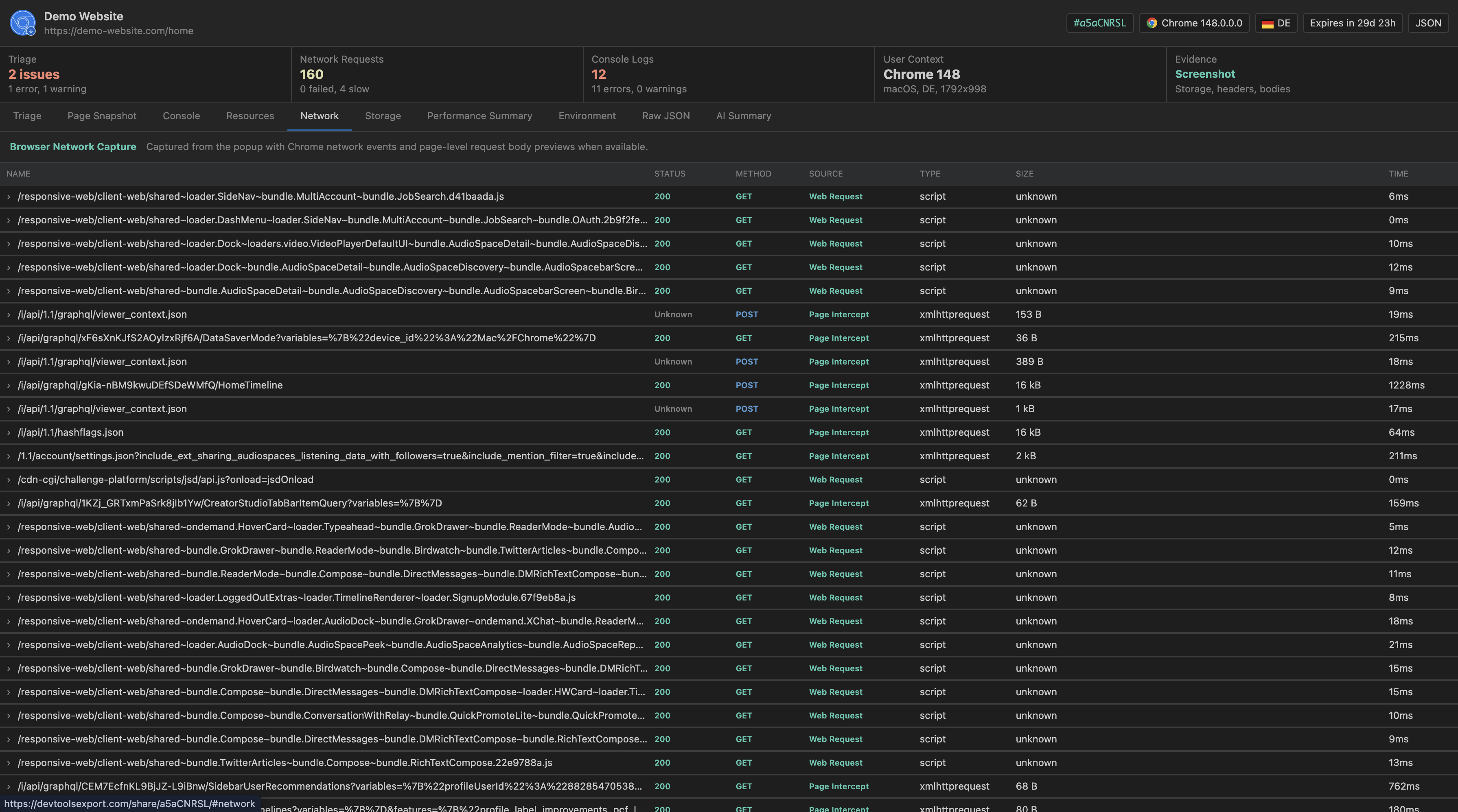Viewport: 1458px width, 812px height.
Task: Click the 389 B size cell
Action: 1029,362
